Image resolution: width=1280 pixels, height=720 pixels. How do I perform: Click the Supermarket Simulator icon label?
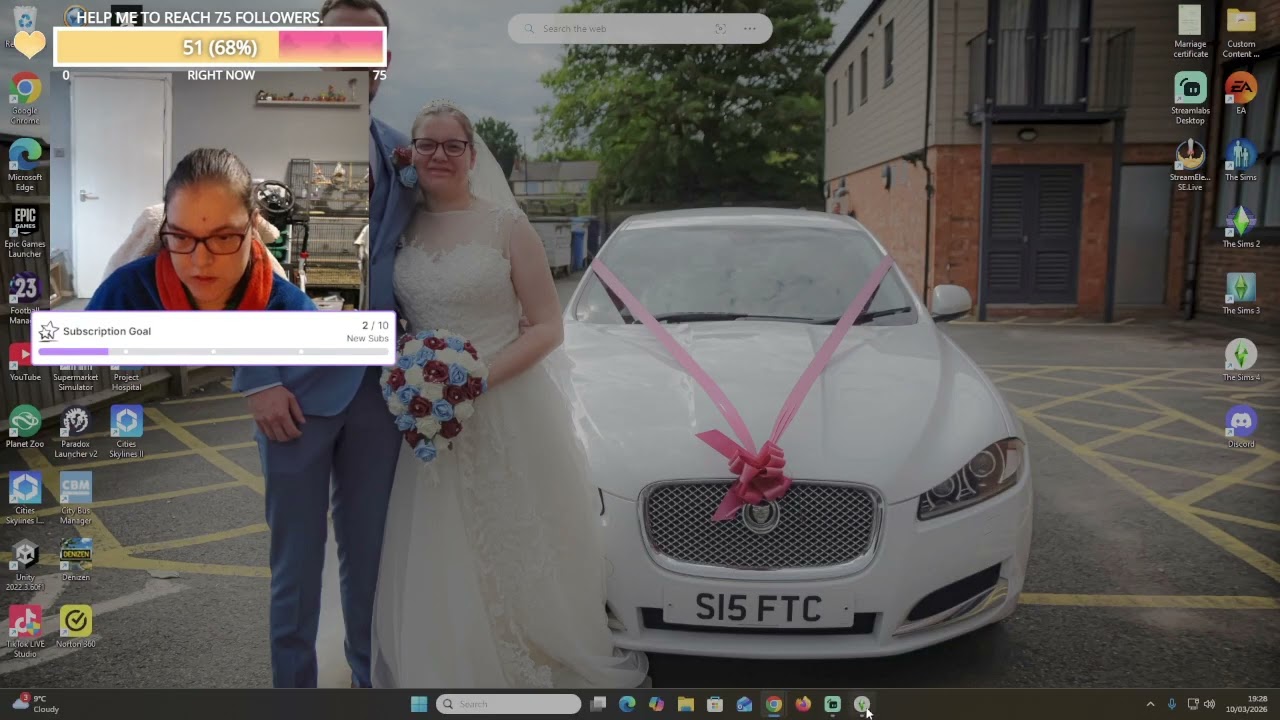tap(75, 382)
